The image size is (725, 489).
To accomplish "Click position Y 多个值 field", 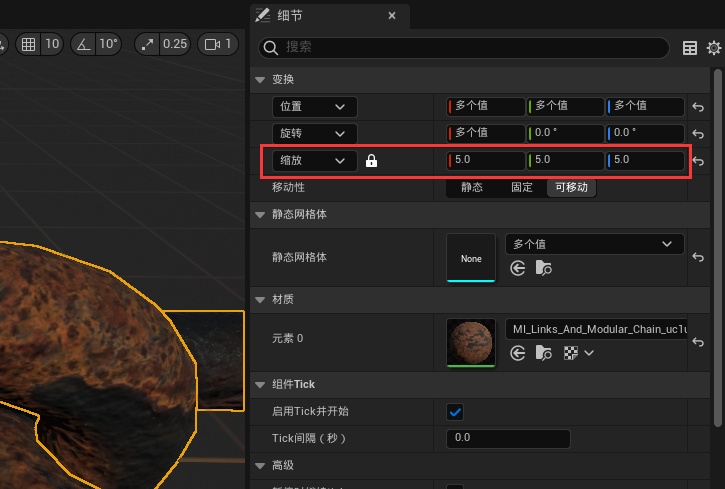I will click(565, 106).
